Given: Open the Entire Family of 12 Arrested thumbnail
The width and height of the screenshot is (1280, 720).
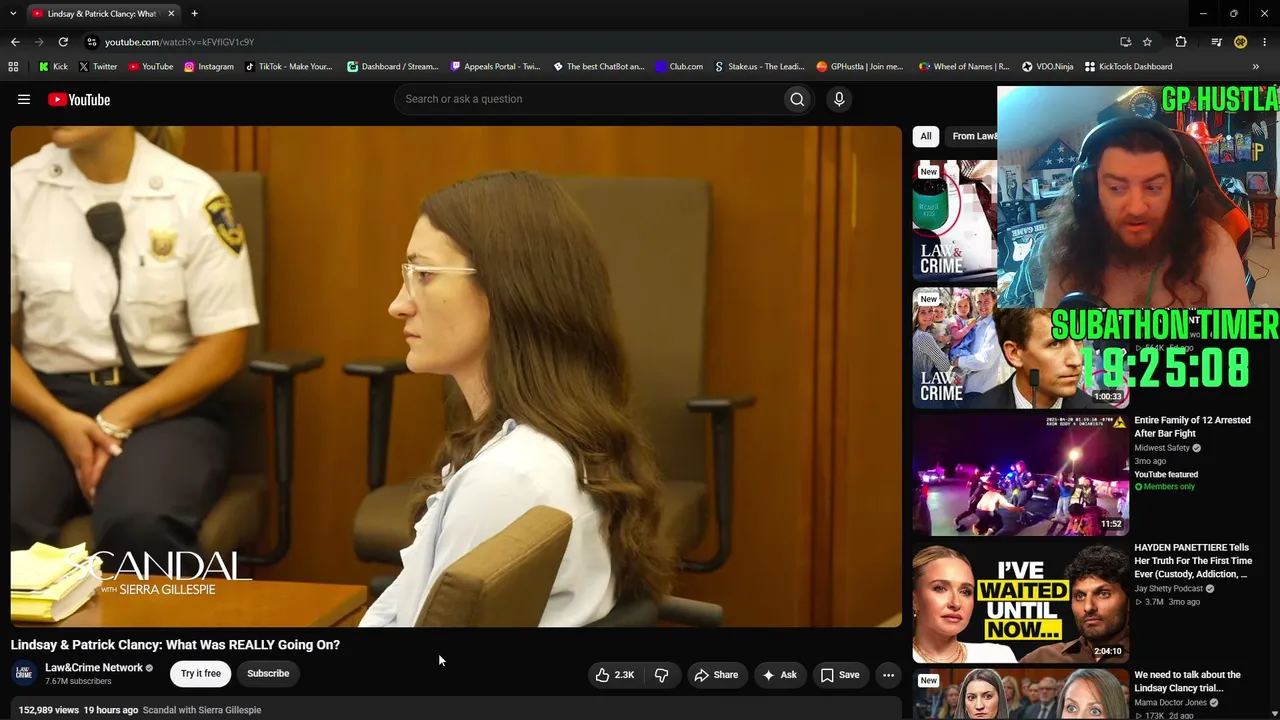Looking at the screenshot, I should point(1020,475).
